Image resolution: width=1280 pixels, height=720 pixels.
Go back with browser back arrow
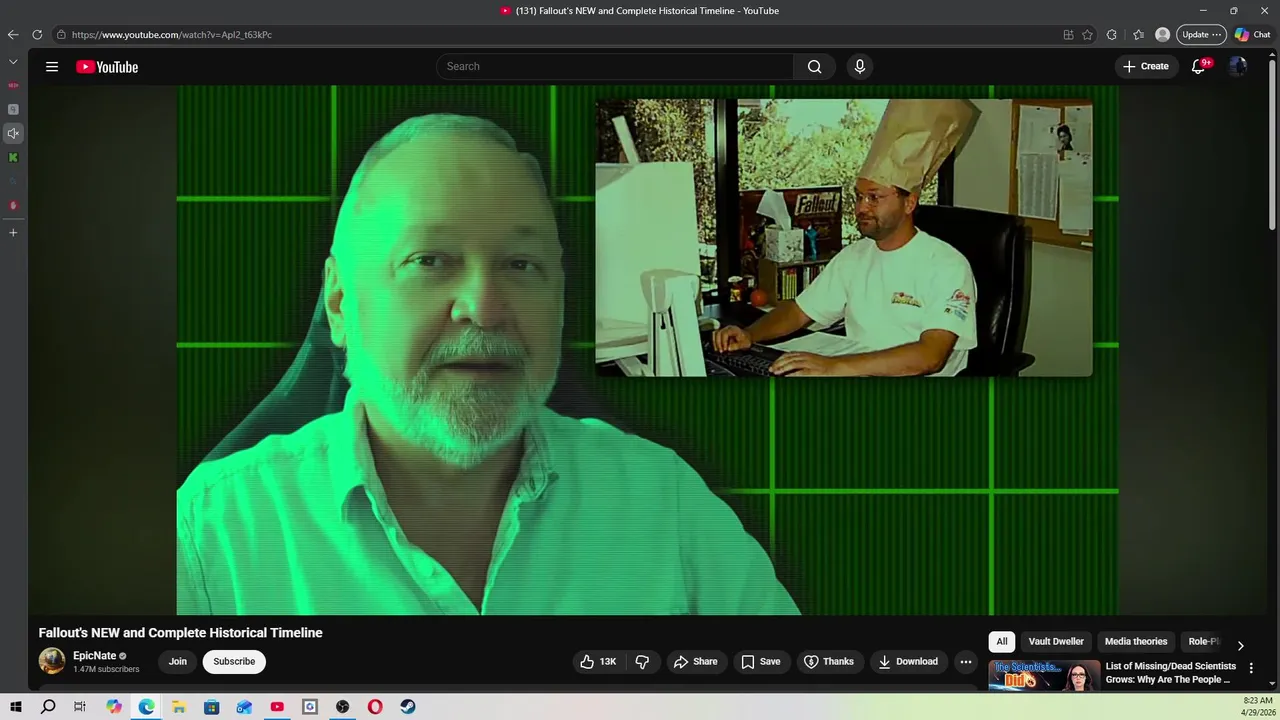13,34
